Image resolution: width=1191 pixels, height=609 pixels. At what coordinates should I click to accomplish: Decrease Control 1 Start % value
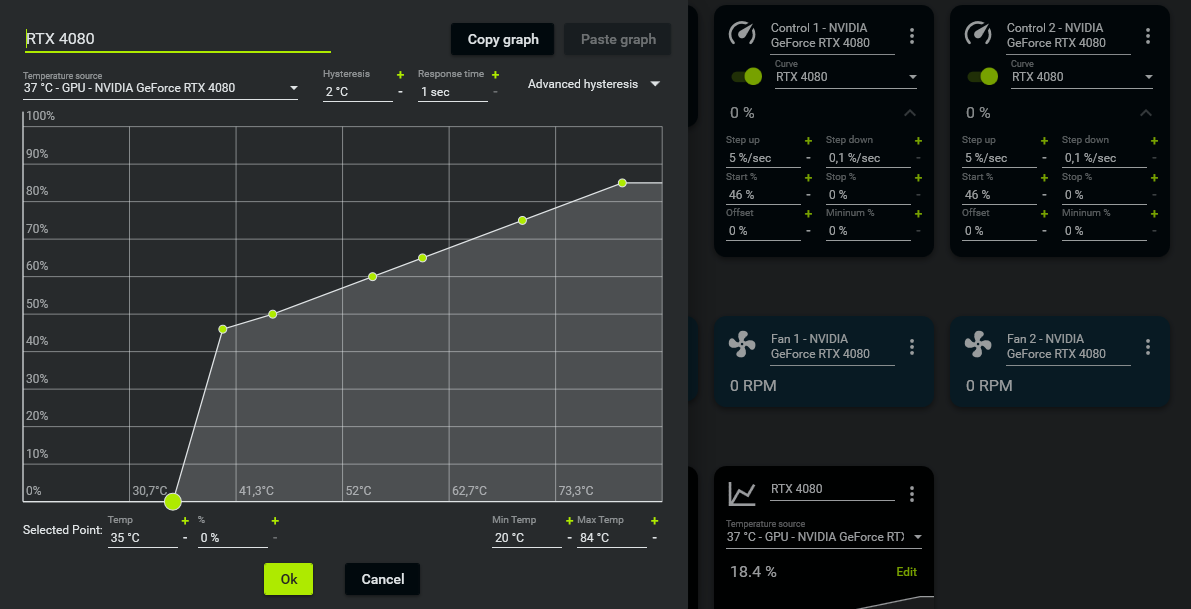[808, 194]
